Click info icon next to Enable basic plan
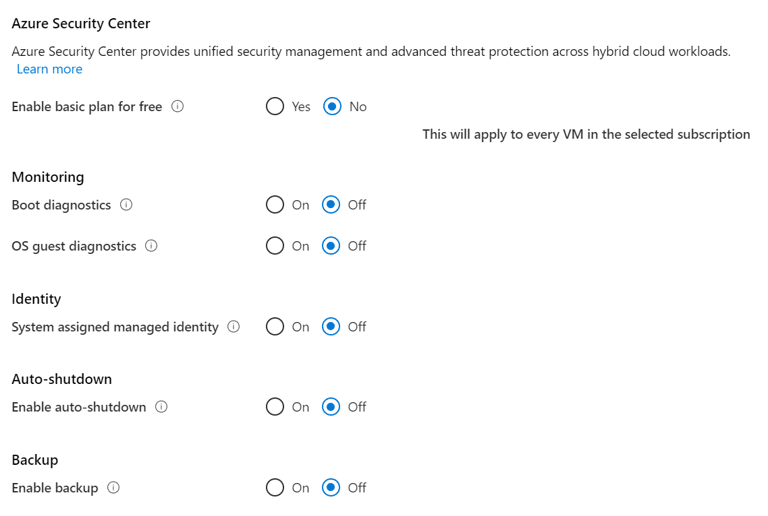Screen dimensions: 768x516 [x=178, y=106]
